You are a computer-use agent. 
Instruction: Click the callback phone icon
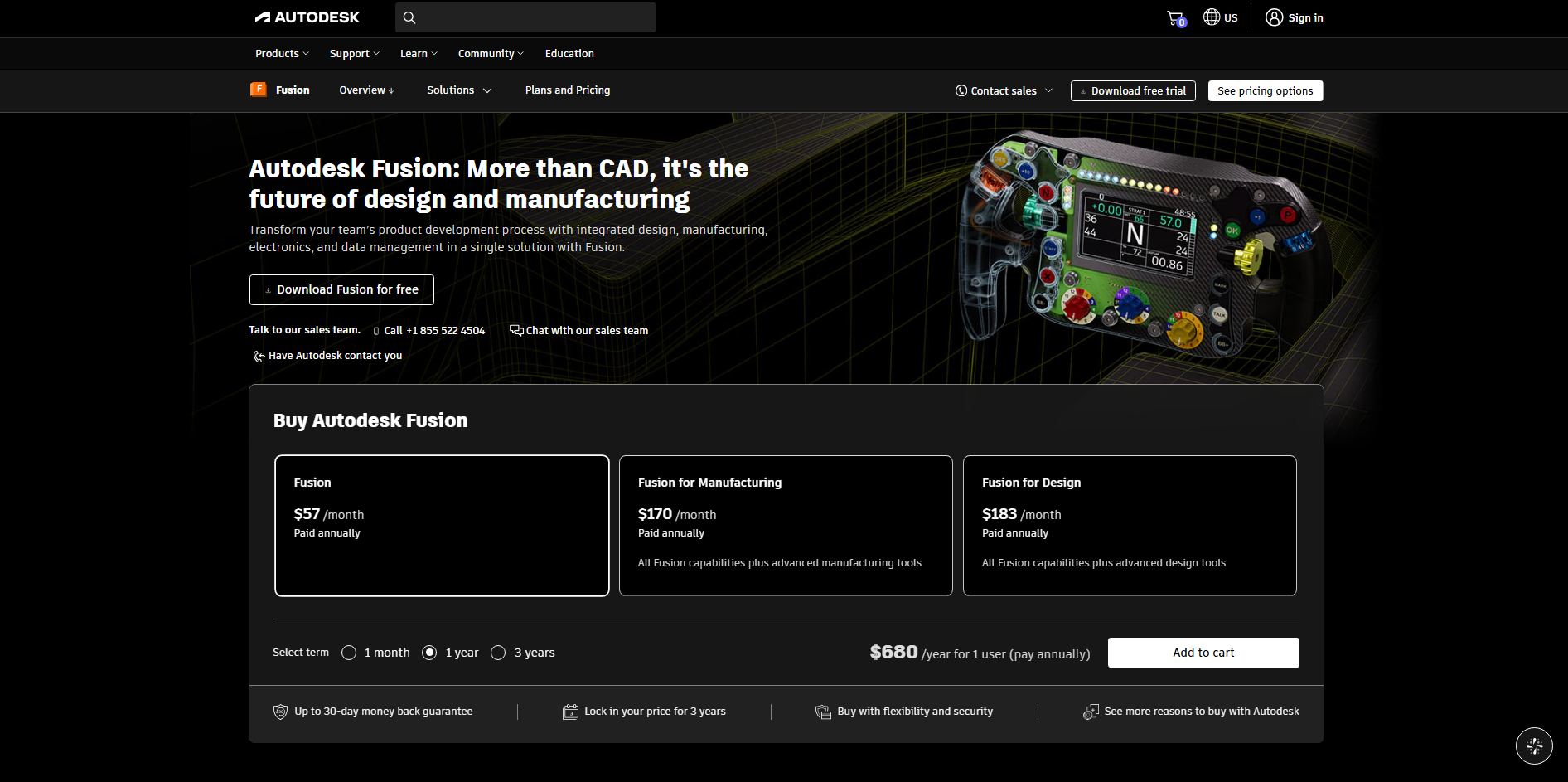259,356
